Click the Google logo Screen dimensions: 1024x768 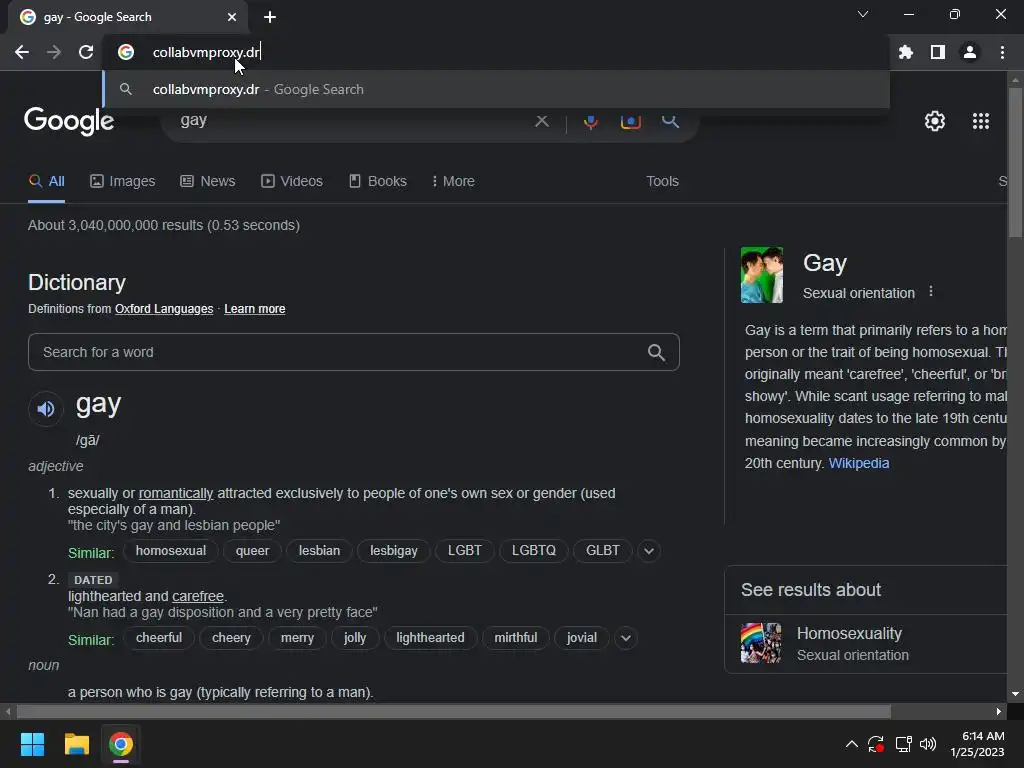[x=69, y=121]
